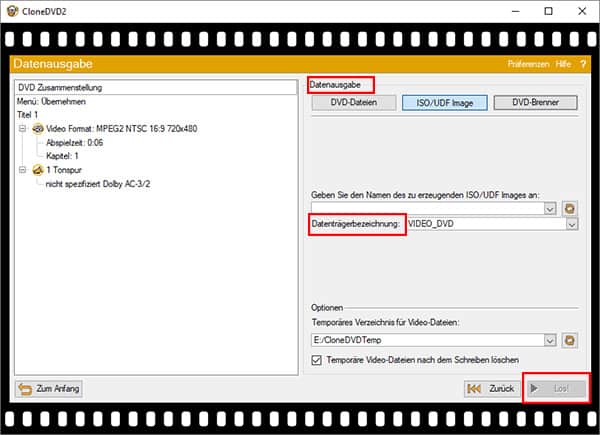Toggle deleting temporary video files after writing

[x=316, y=360]
